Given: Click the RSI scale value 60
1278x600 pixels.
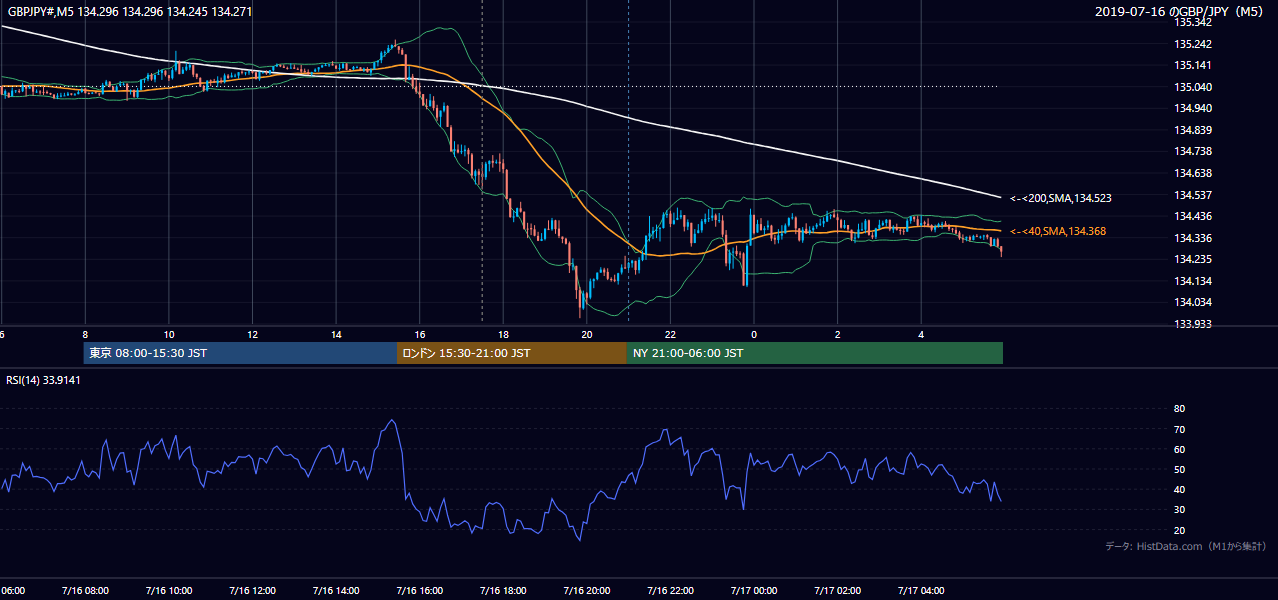Looking at the screenshot, I should click(x=1179, y=449).
